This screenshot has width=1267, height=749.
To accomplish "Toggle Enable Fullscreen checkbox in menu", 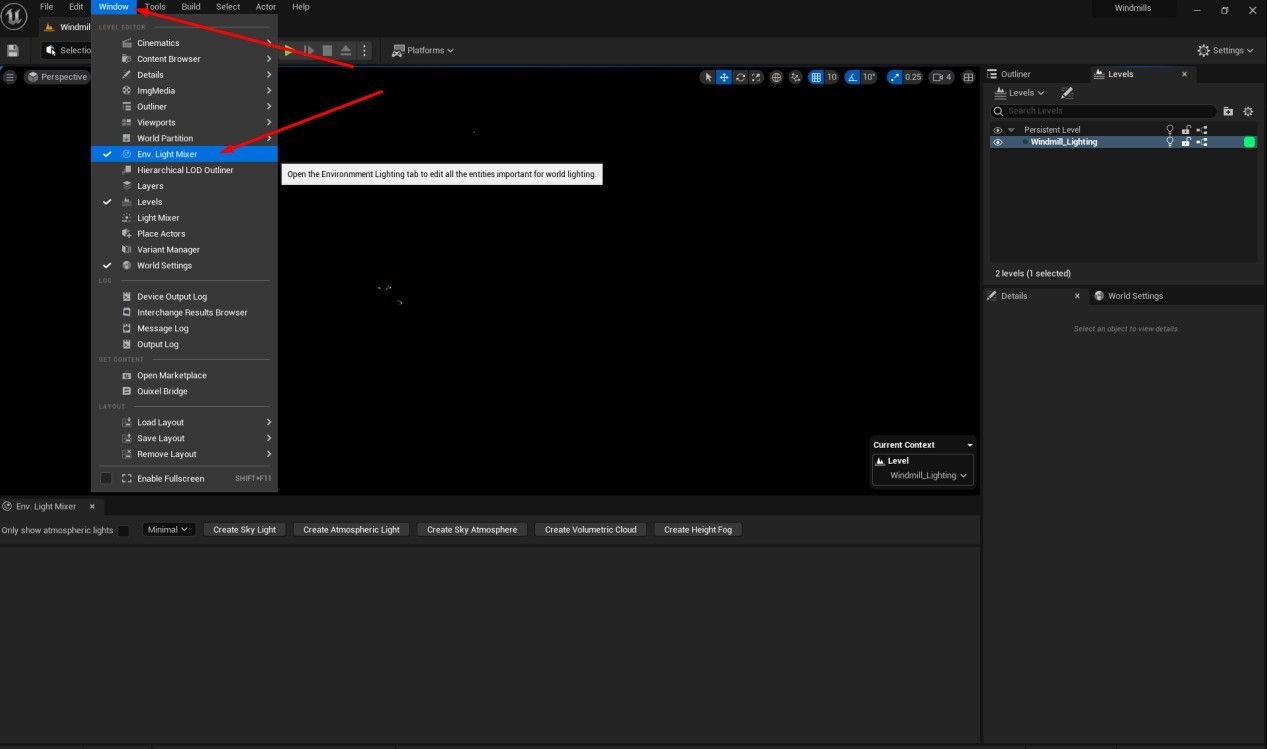I will (x=106, y=478).
